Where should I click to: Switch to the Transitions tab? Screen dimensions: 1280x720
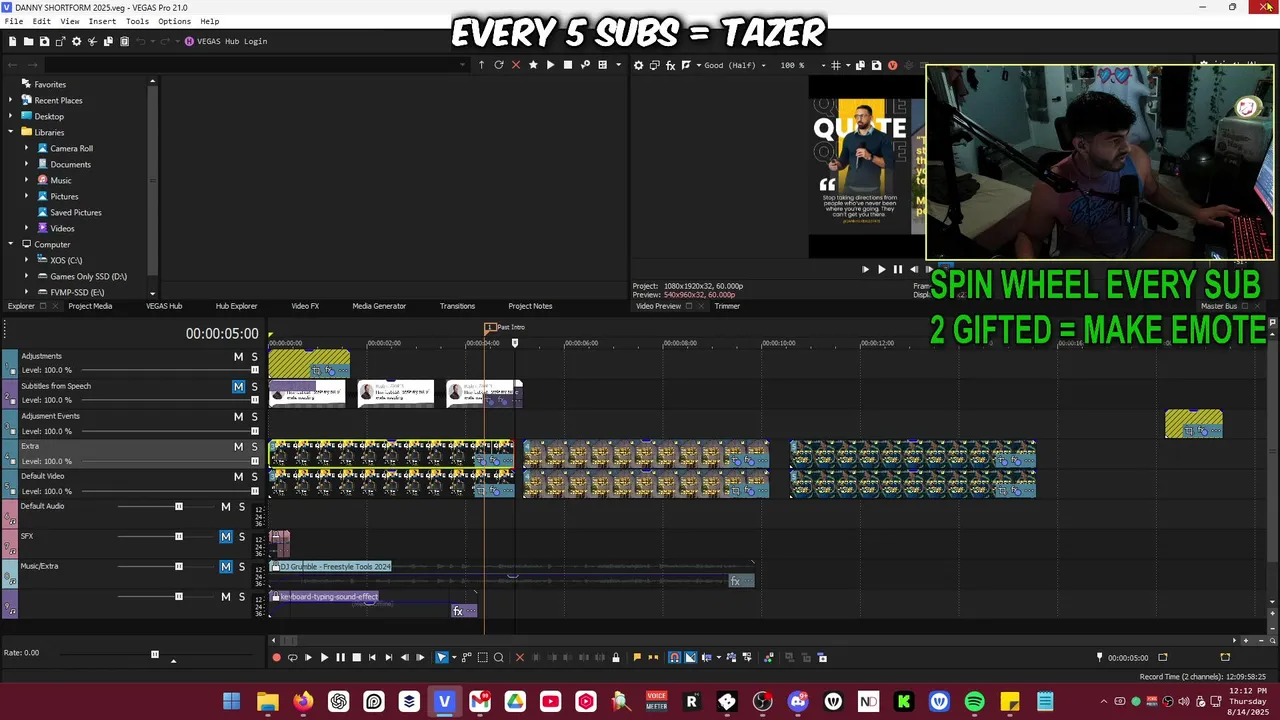[x=457, y=306]
